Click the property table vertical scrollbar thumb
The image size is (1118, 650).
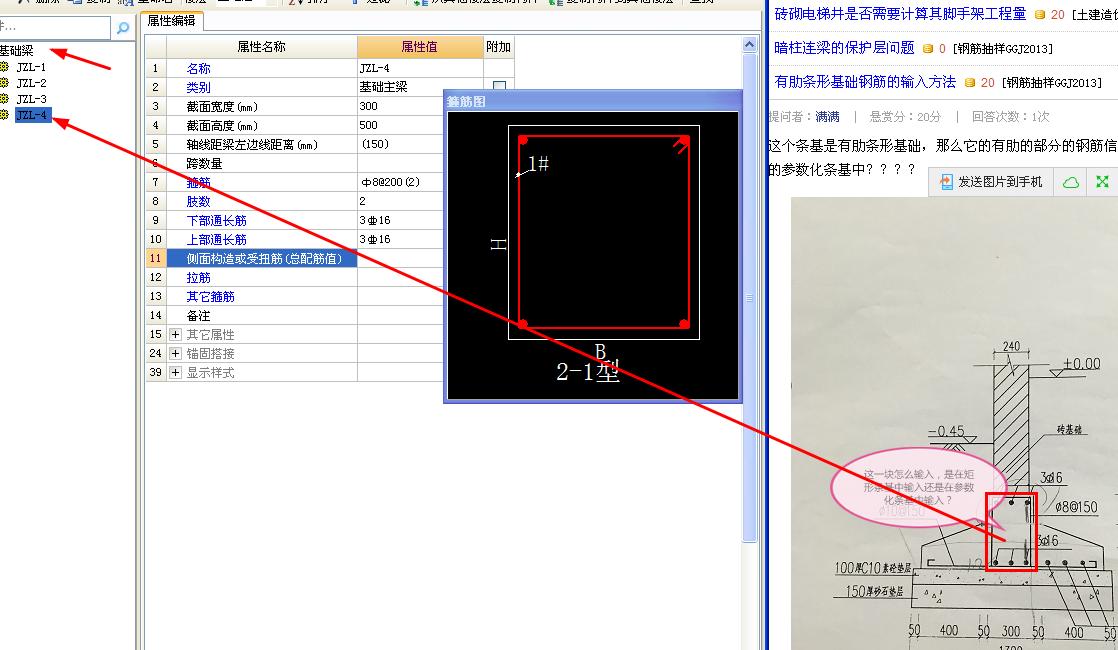(x=749, y=296)
